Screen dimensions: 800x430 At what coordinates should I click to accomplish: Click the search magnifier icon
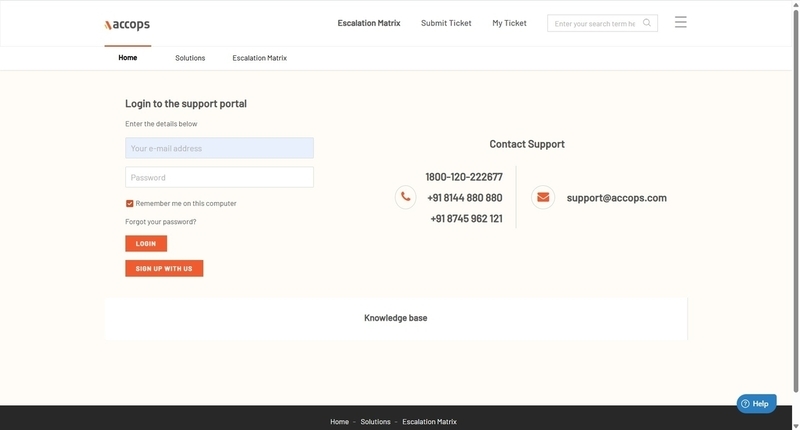tap(647, 22)
